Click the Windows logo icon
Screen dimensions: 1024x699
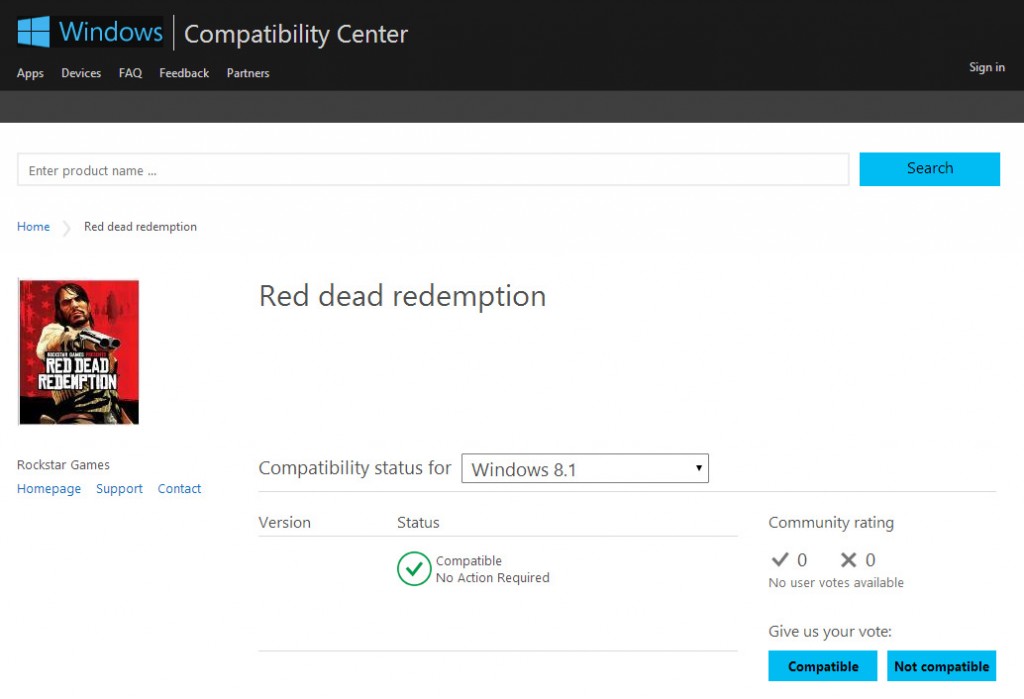[33, 31]
